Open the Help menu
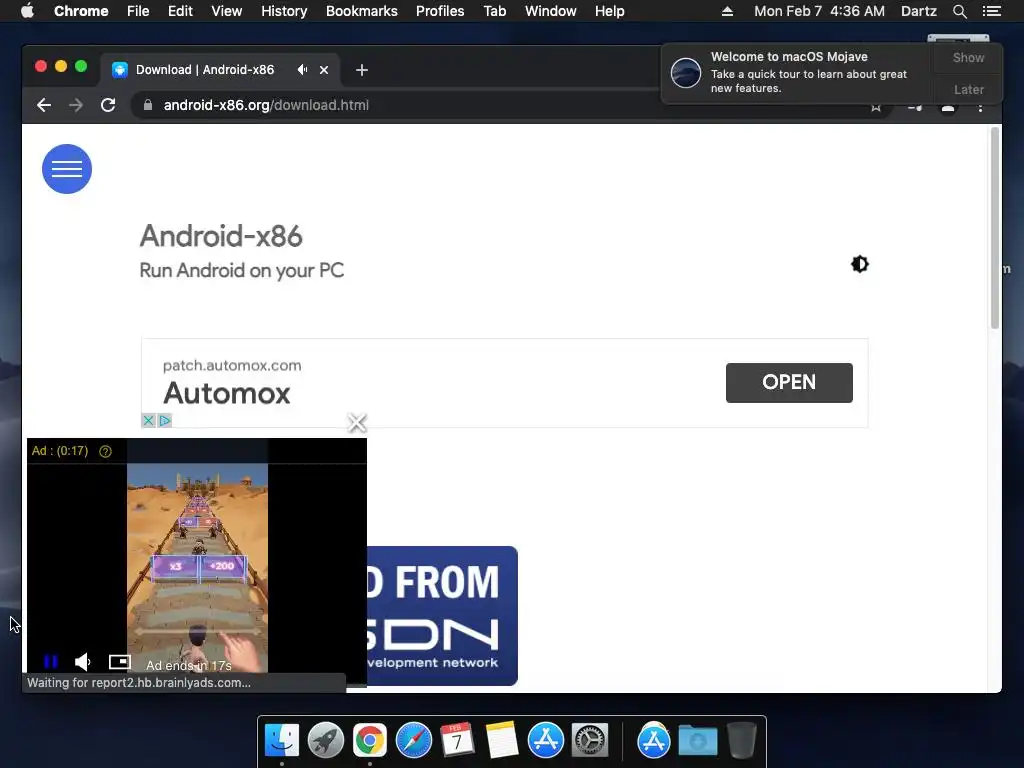Viewport: 1024px width, 768px height. tap(609, 11)
